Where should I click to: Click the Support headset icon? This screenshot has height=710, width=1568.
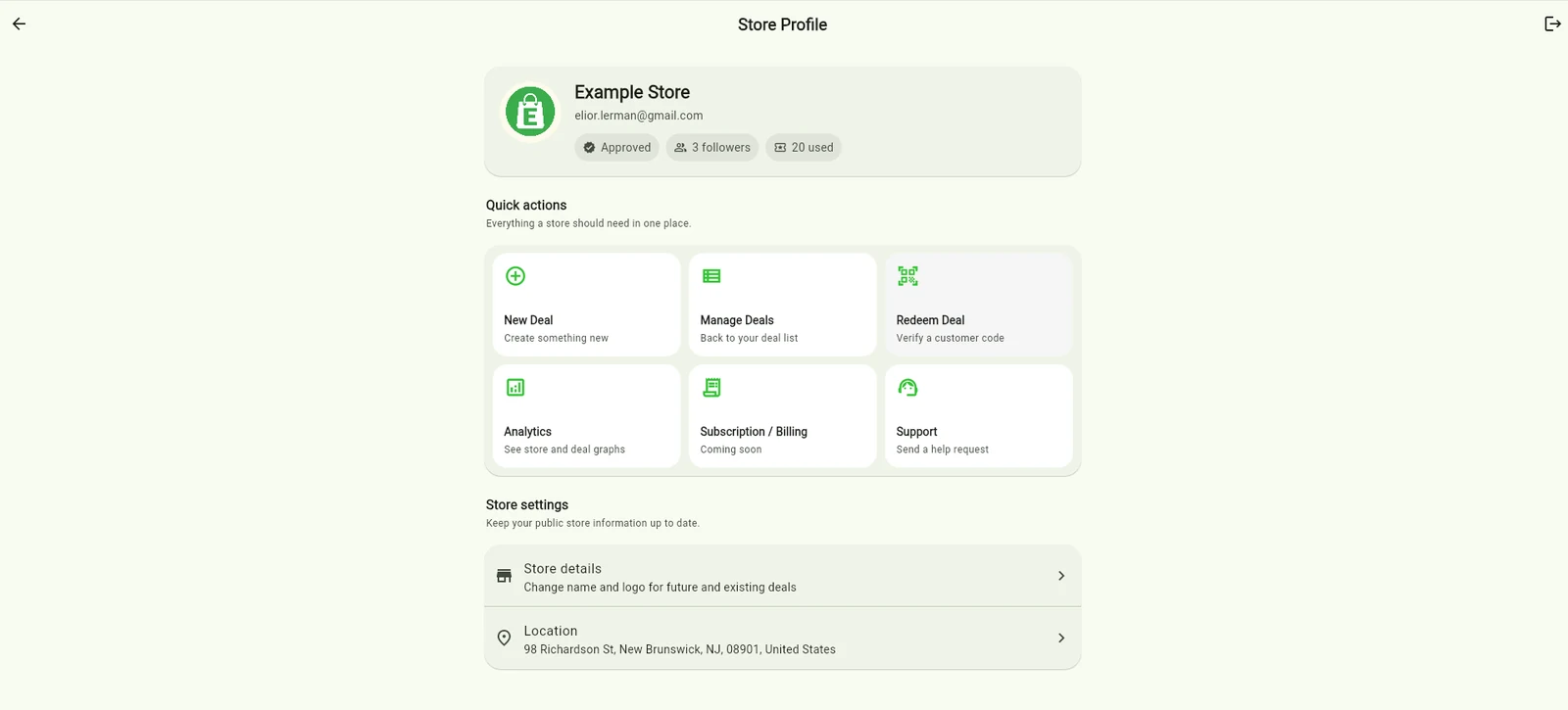tap(907, 388)
